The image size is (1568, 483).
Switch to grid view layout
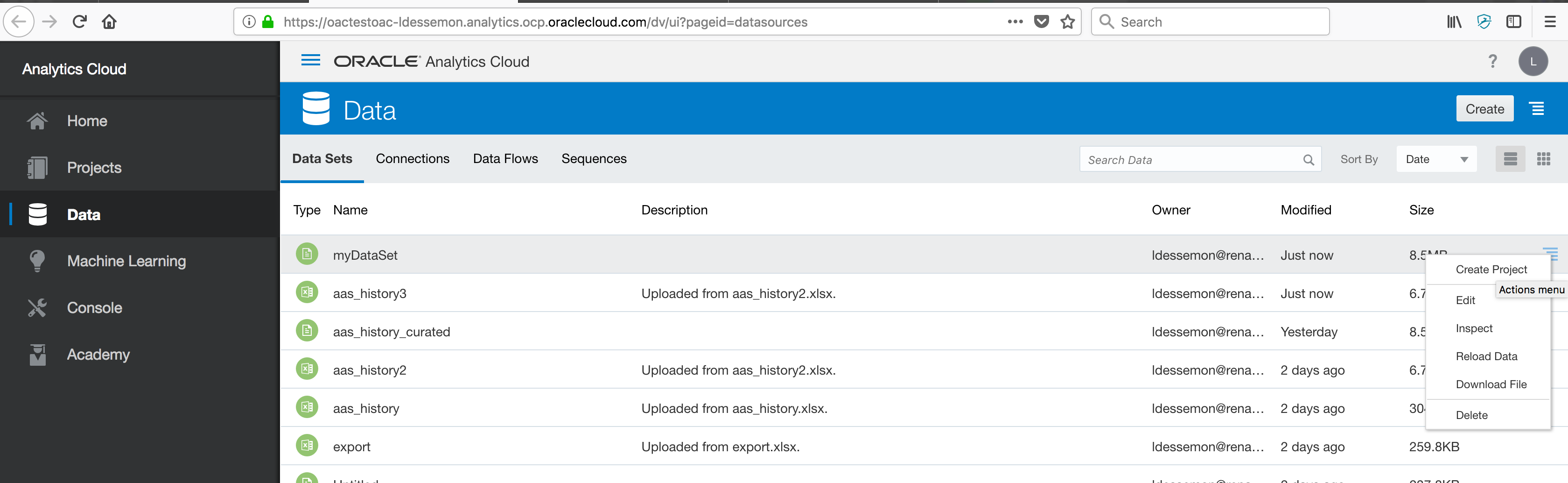pos(1544,159)
